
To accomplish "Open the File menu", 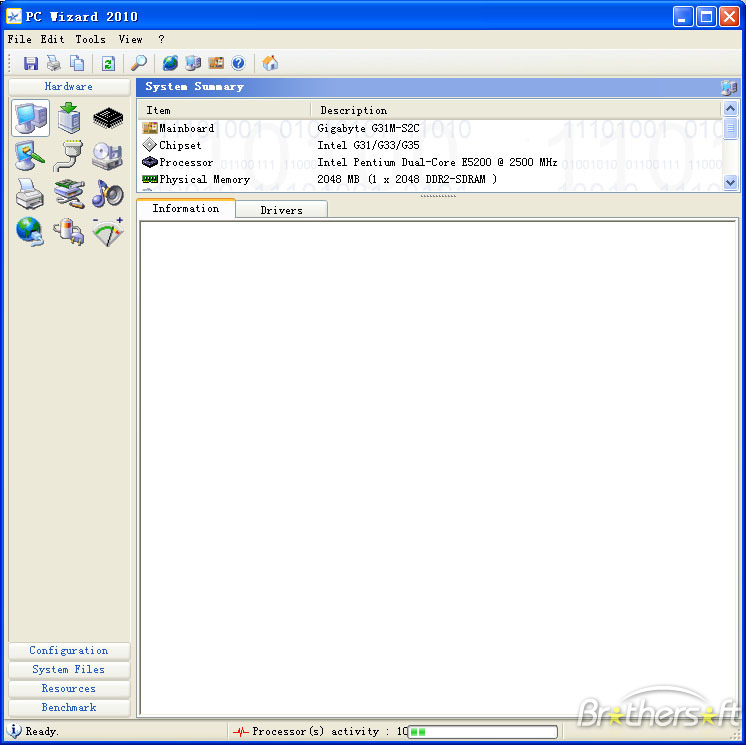I will [20, 39].
